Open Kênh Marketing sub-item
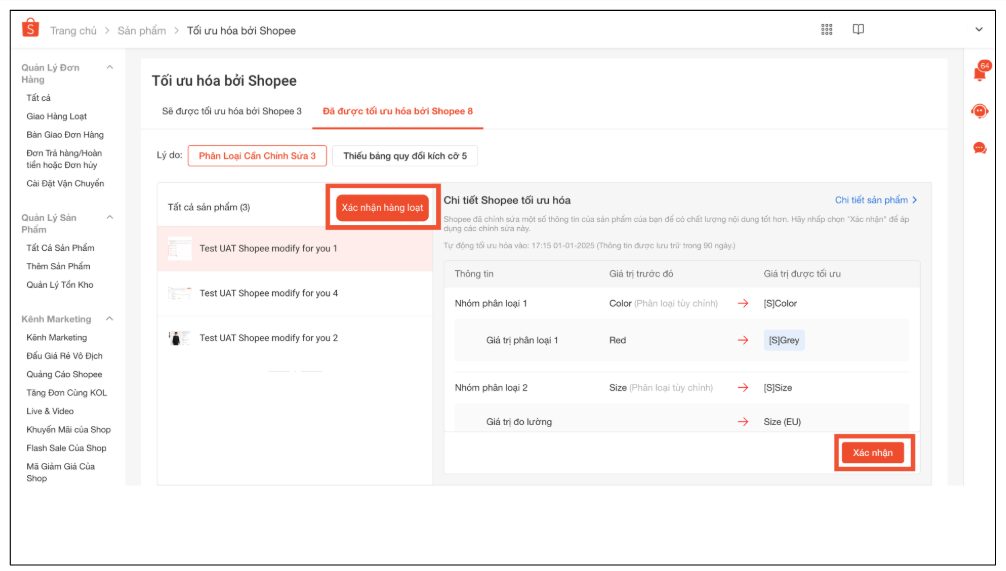The width and height of the screenshot is (1006, 571). (56, 337)
